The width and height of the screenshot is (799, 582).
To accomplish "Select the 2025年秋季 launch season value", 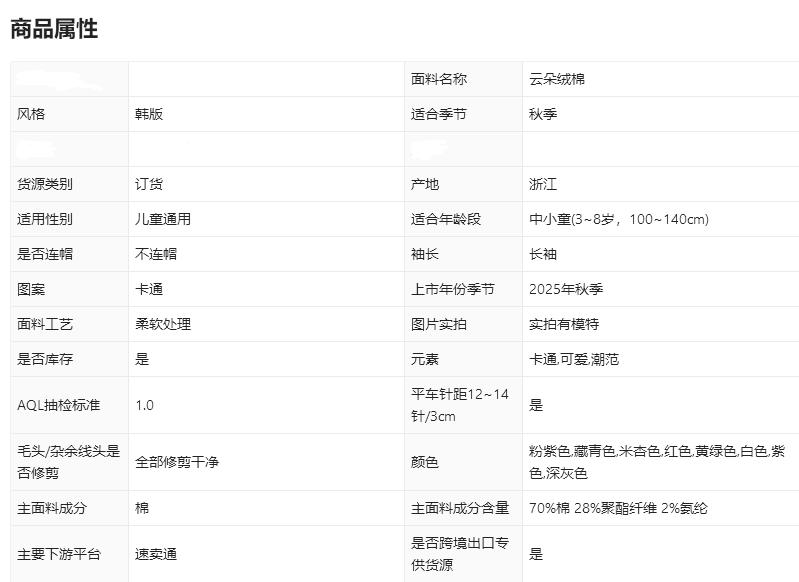I will (x=566, y=289).
